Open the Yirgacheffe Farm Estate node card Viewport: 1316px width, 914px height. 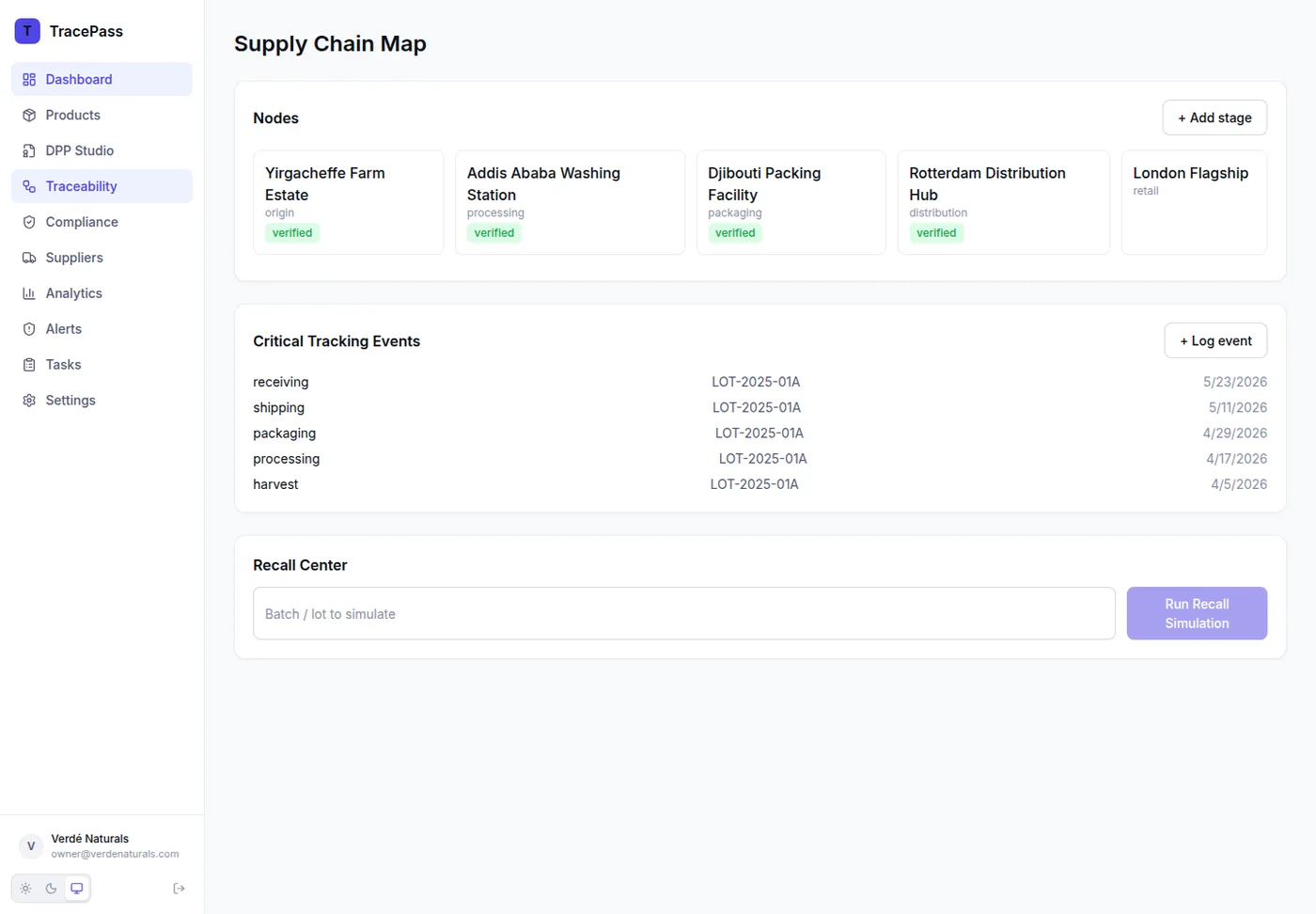click(348, 202)
